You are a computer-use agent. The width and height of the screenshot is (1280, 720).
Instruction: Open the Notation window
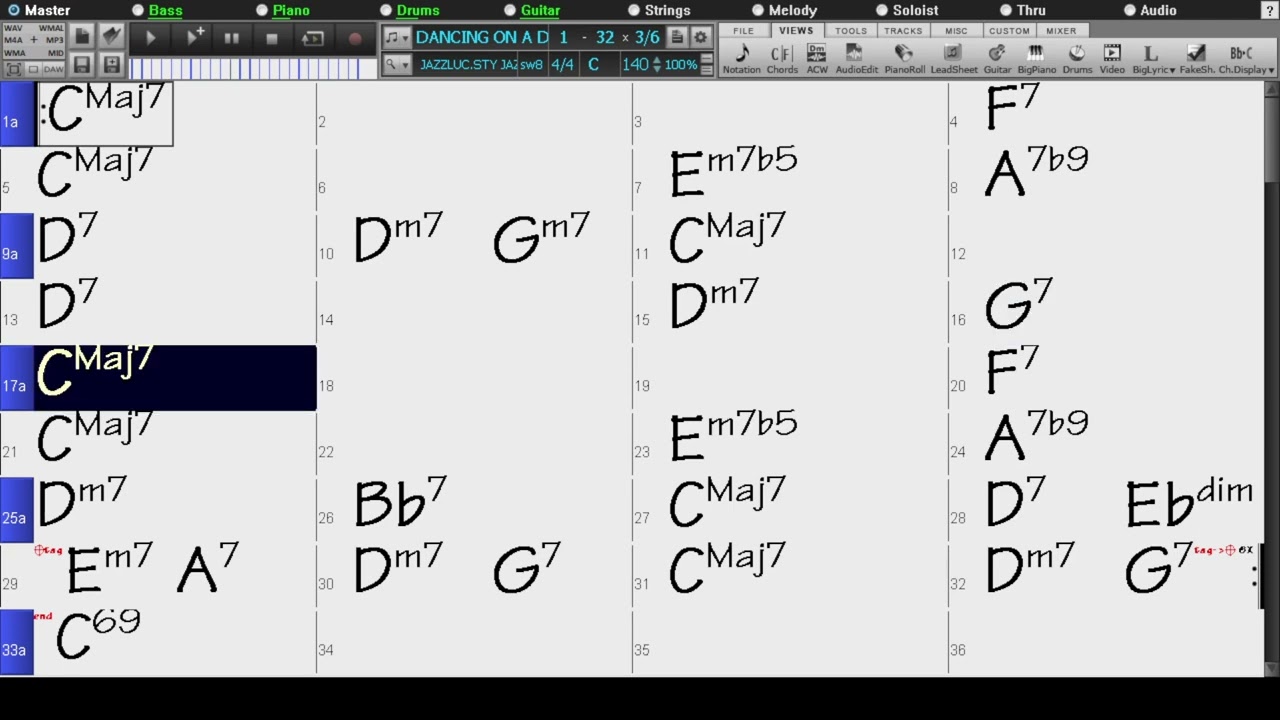(x=741, y=59)
